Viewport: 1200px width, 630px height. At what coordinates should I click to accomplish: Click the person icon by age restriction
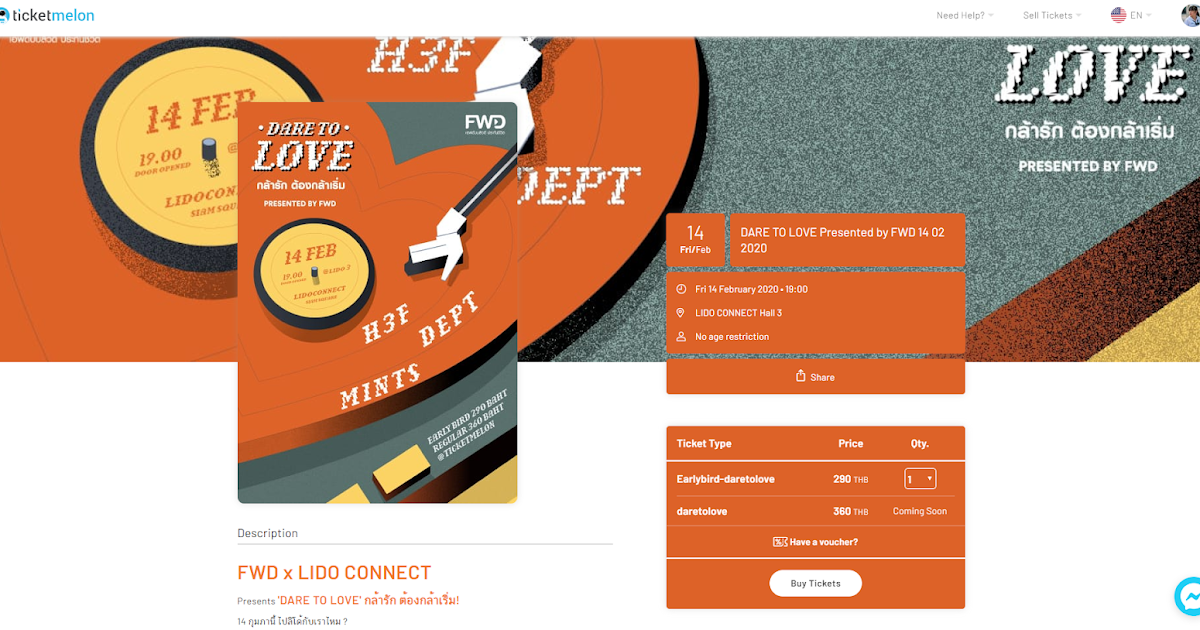pos(681,337)
